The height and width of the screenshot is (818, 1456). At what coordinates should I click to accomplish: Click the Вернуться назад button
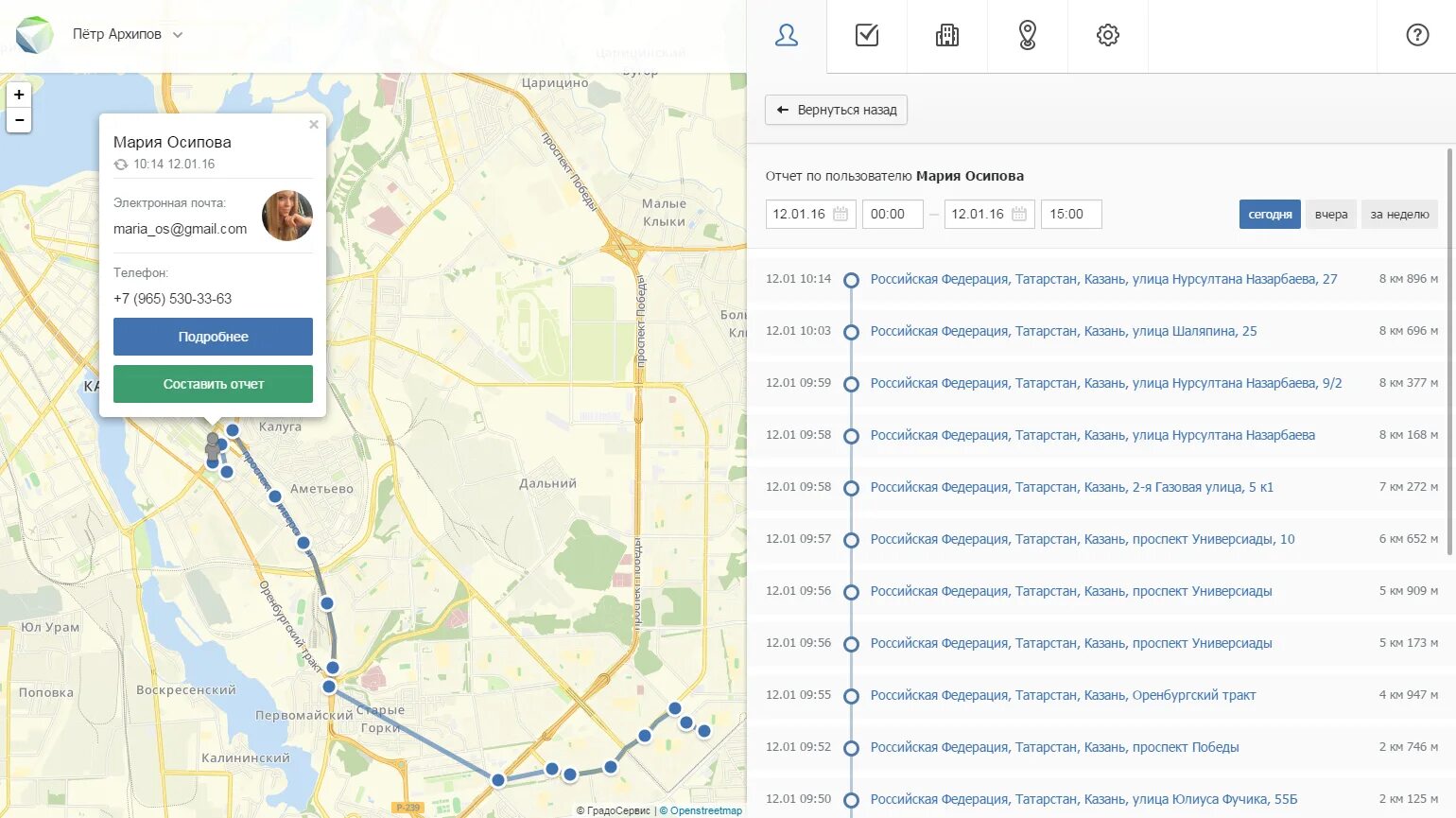(836, 110)
